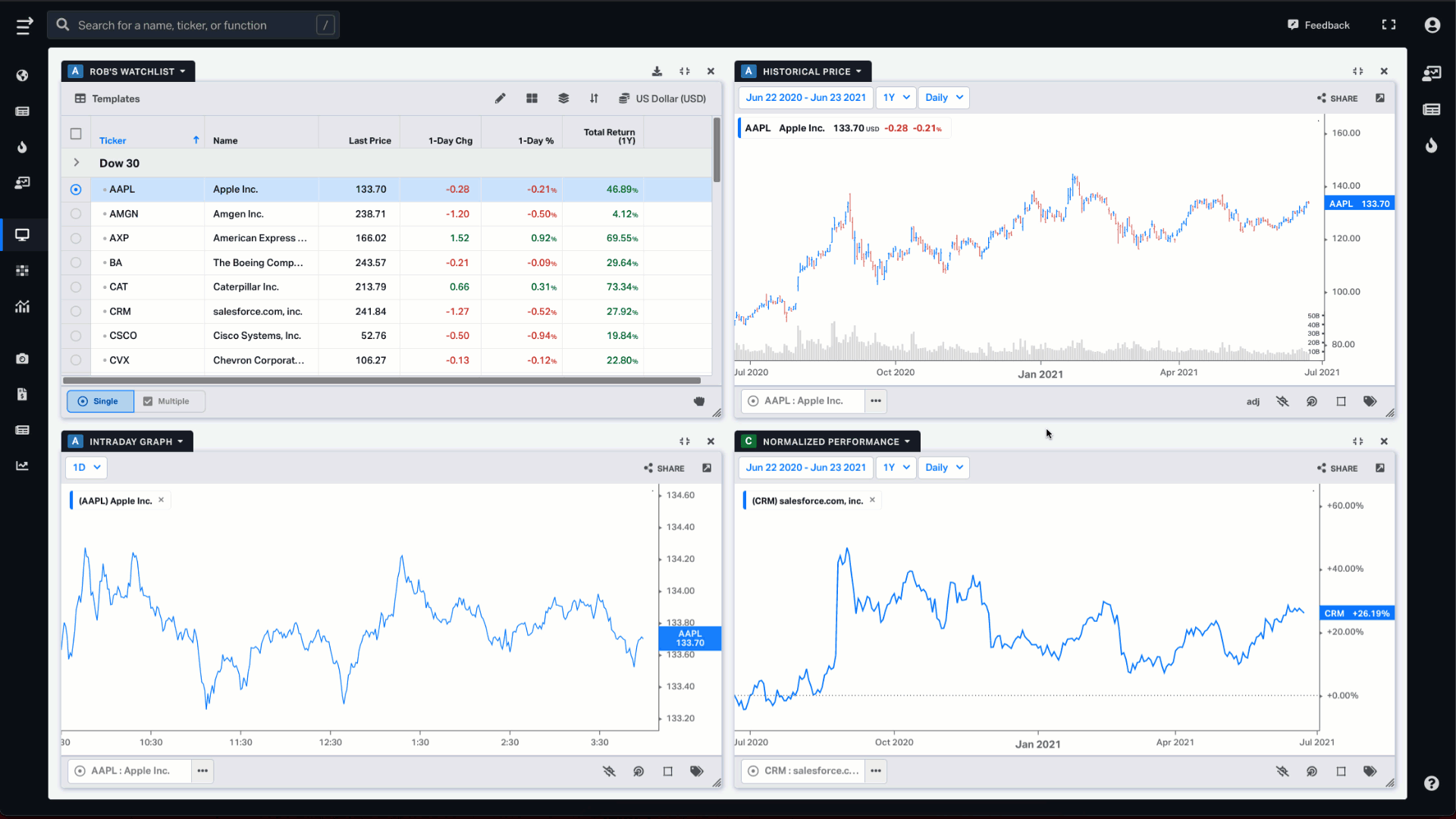This screenshot has height=819, width=1456.
Task: Click the CRM security field in Normalized Performance
Action: coord(803,771)
